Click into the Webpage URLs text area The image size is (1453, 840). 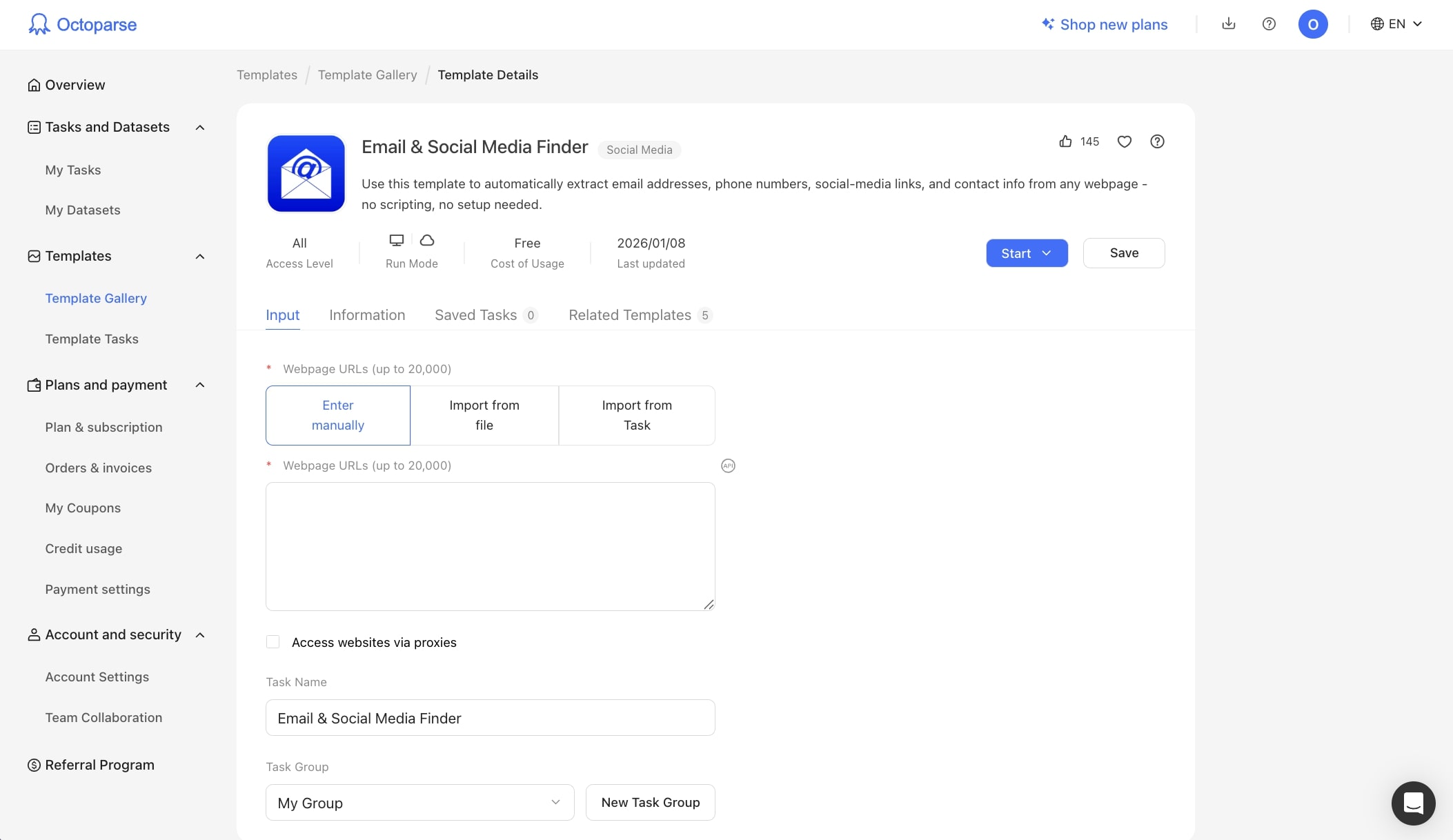pyautogui.click(x=490, y=545)
